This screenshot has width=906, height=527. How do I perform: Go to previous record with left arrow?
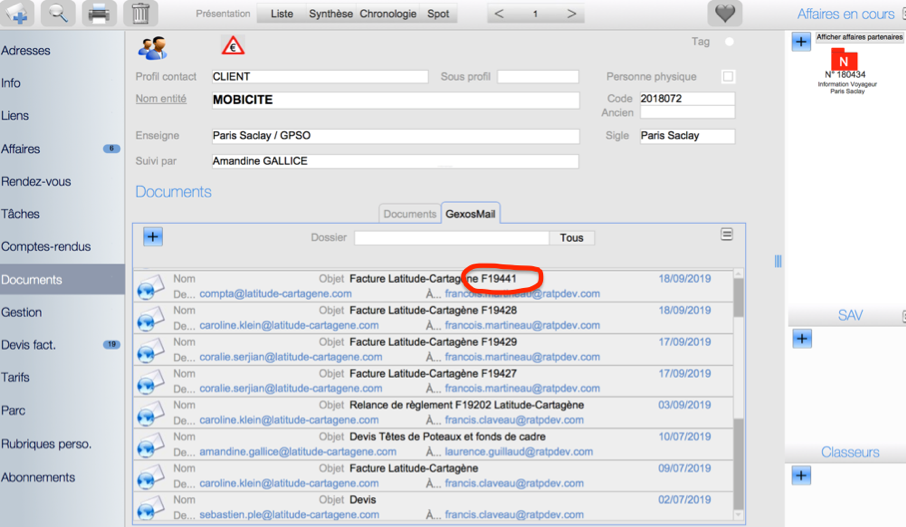coord(500,14)
